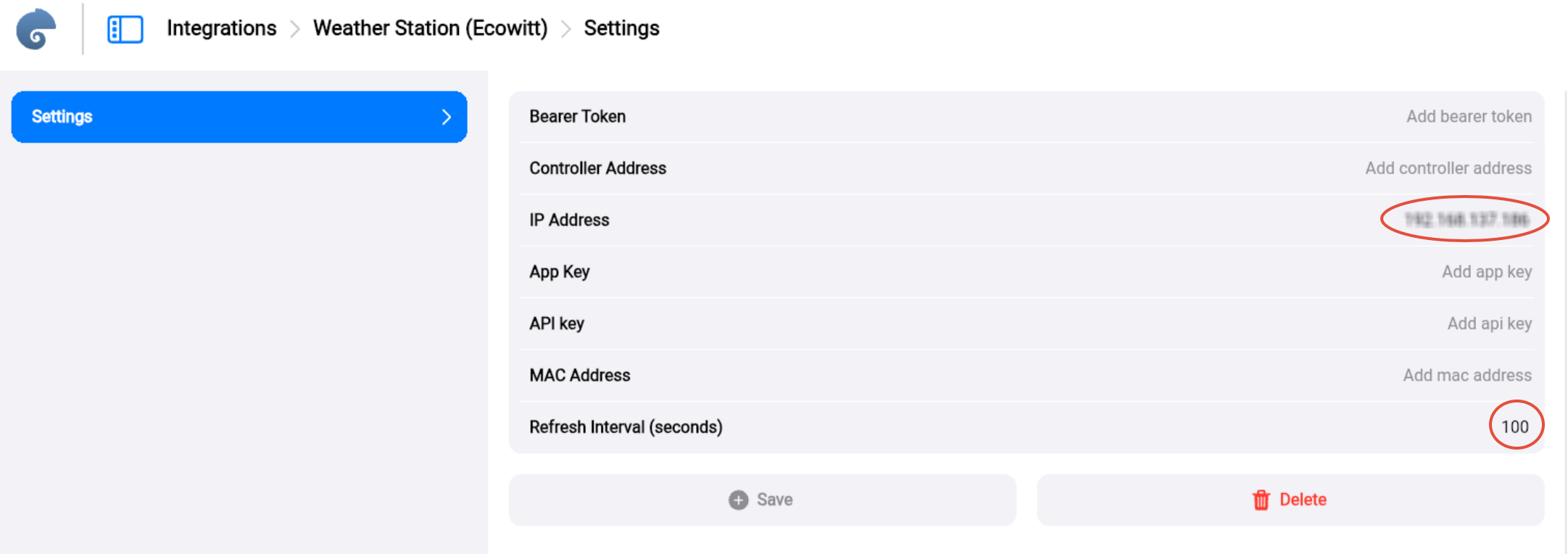Click breadcrumb chevron after Integrations
Viewport: 1568px width, 554px height.
click(295, 29)
